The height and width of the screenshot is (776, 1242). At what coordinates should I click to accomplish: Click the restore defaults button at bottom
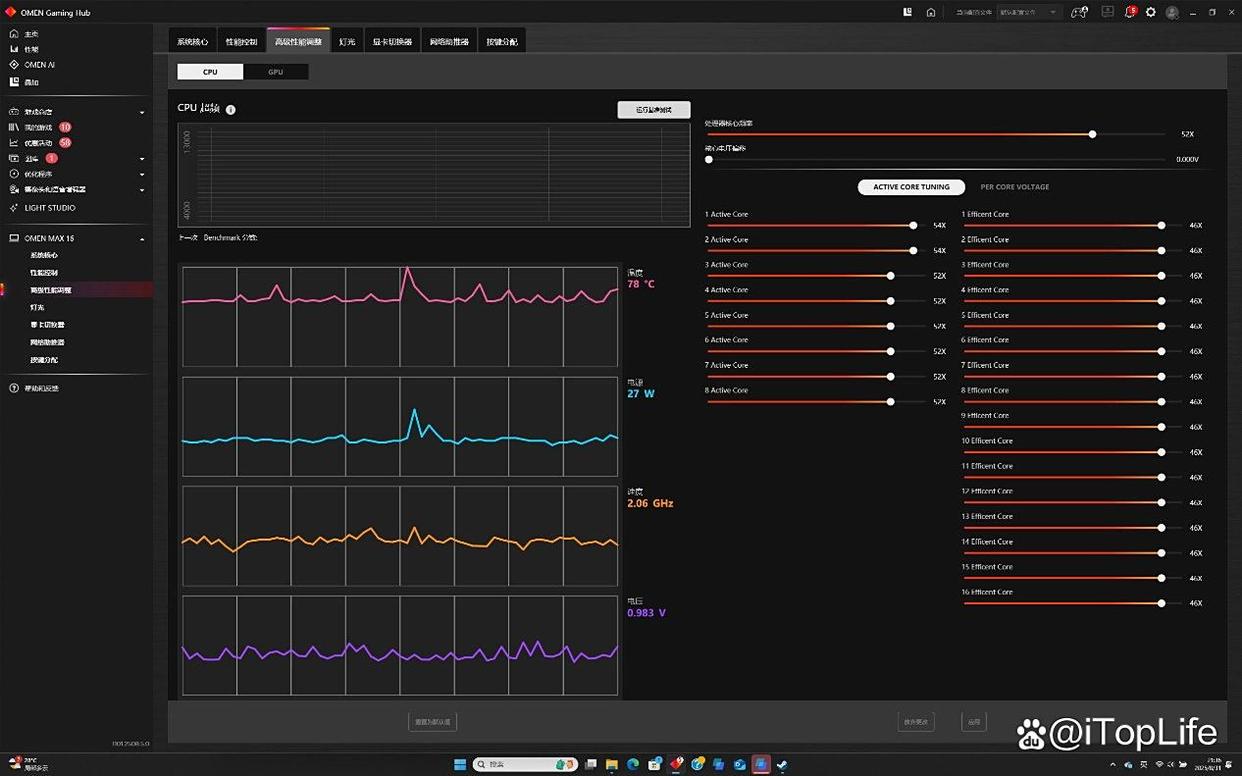click(432, 722)
